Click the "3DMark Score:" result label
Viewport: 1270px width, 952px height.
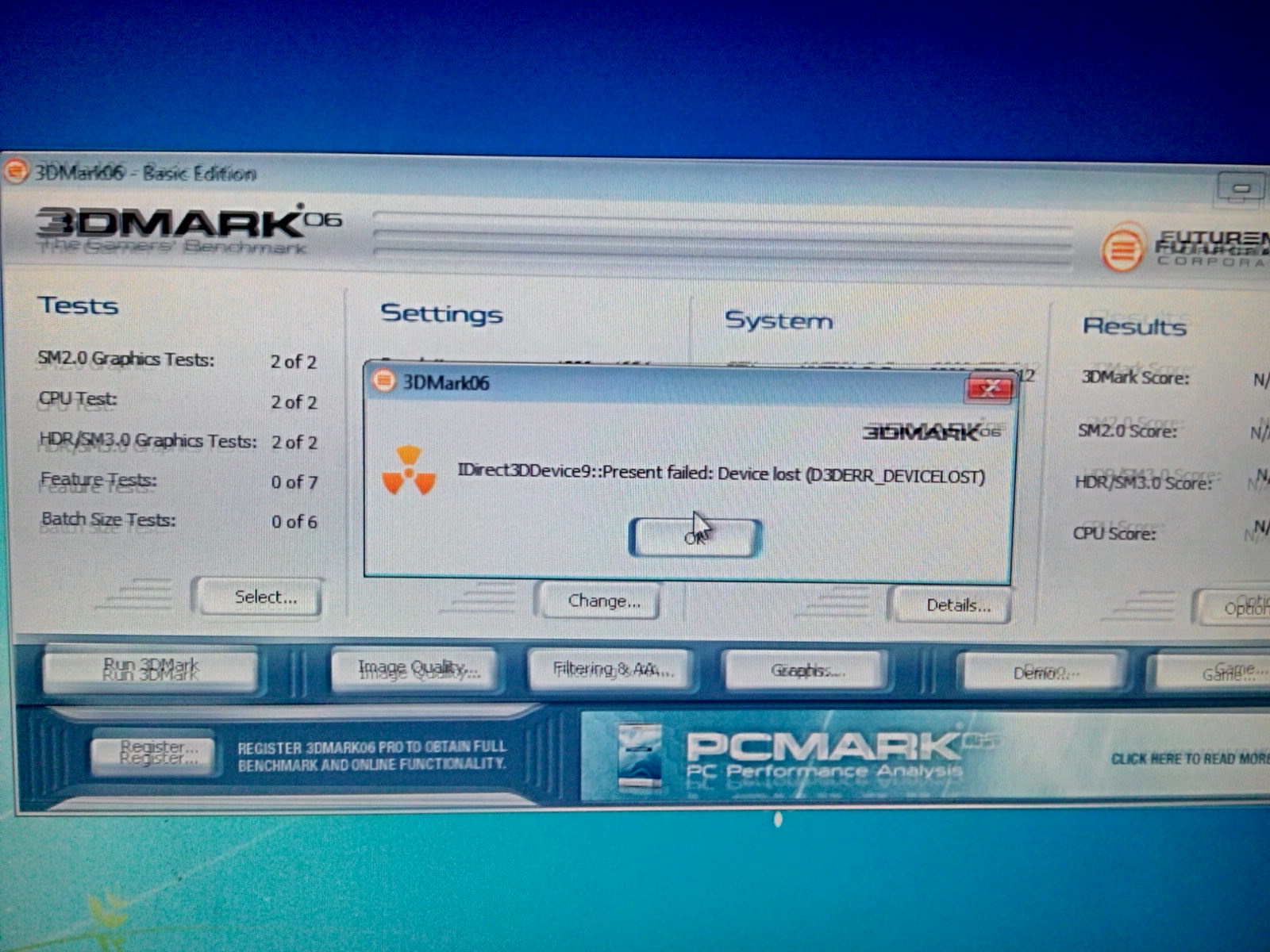1135,378
